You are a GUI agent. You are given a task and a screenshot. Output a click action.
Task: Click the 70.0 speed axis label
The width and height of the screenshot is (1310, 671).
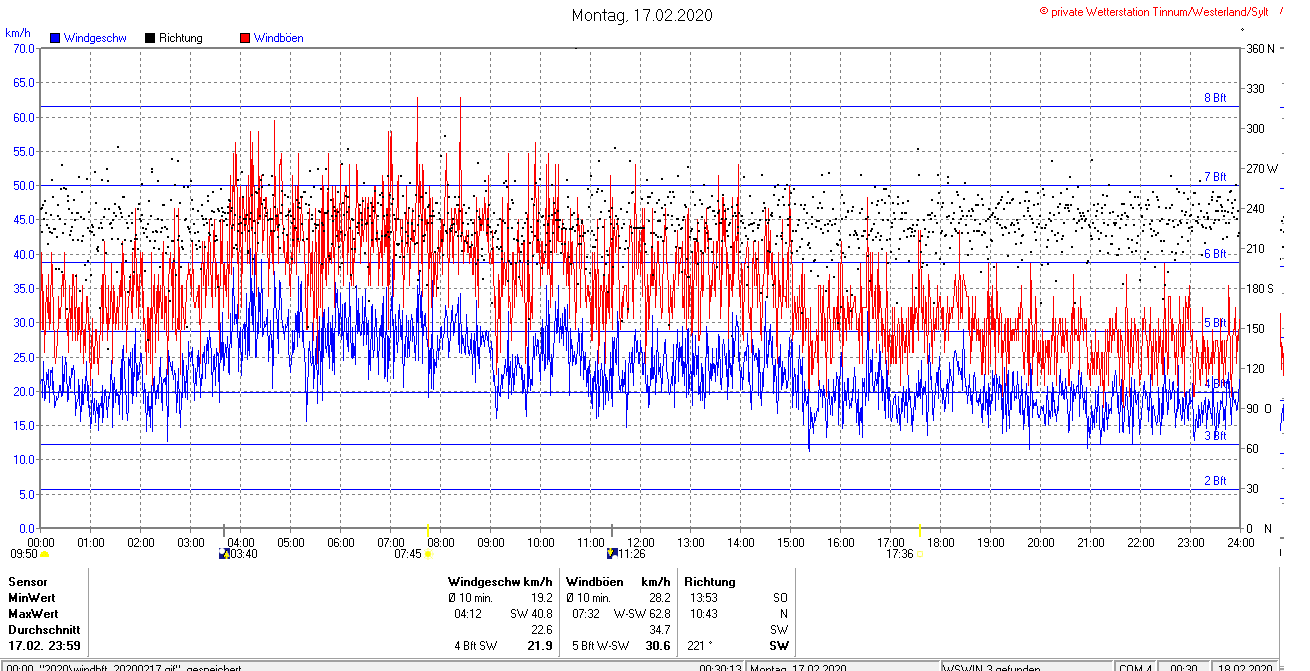pyautogui.click(x=23, y=48)
